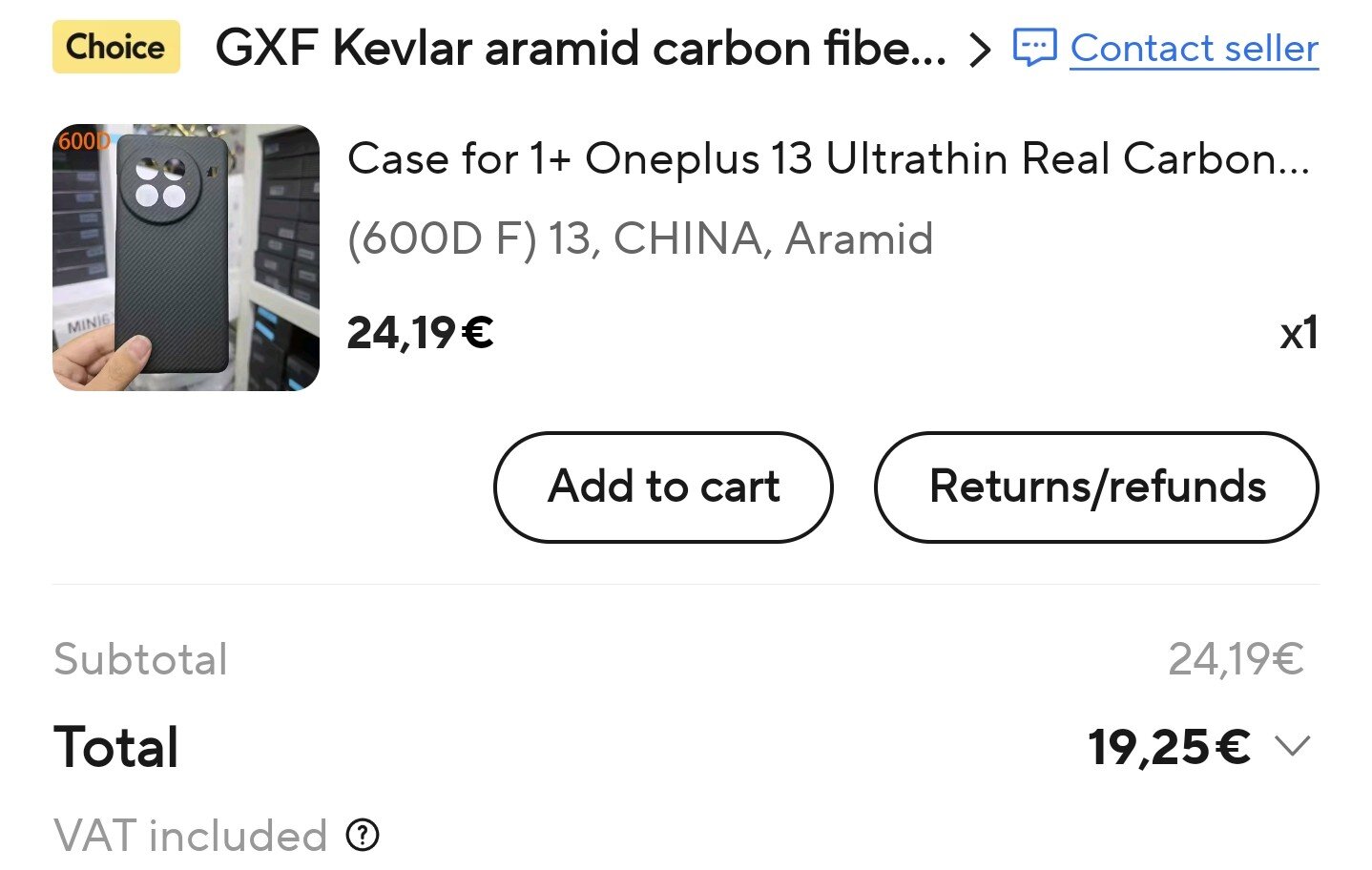Click the orange 600D label on the thumbnail
Image resolution: width=1372 pixels, height=870 pixels.
pos(82,141)
